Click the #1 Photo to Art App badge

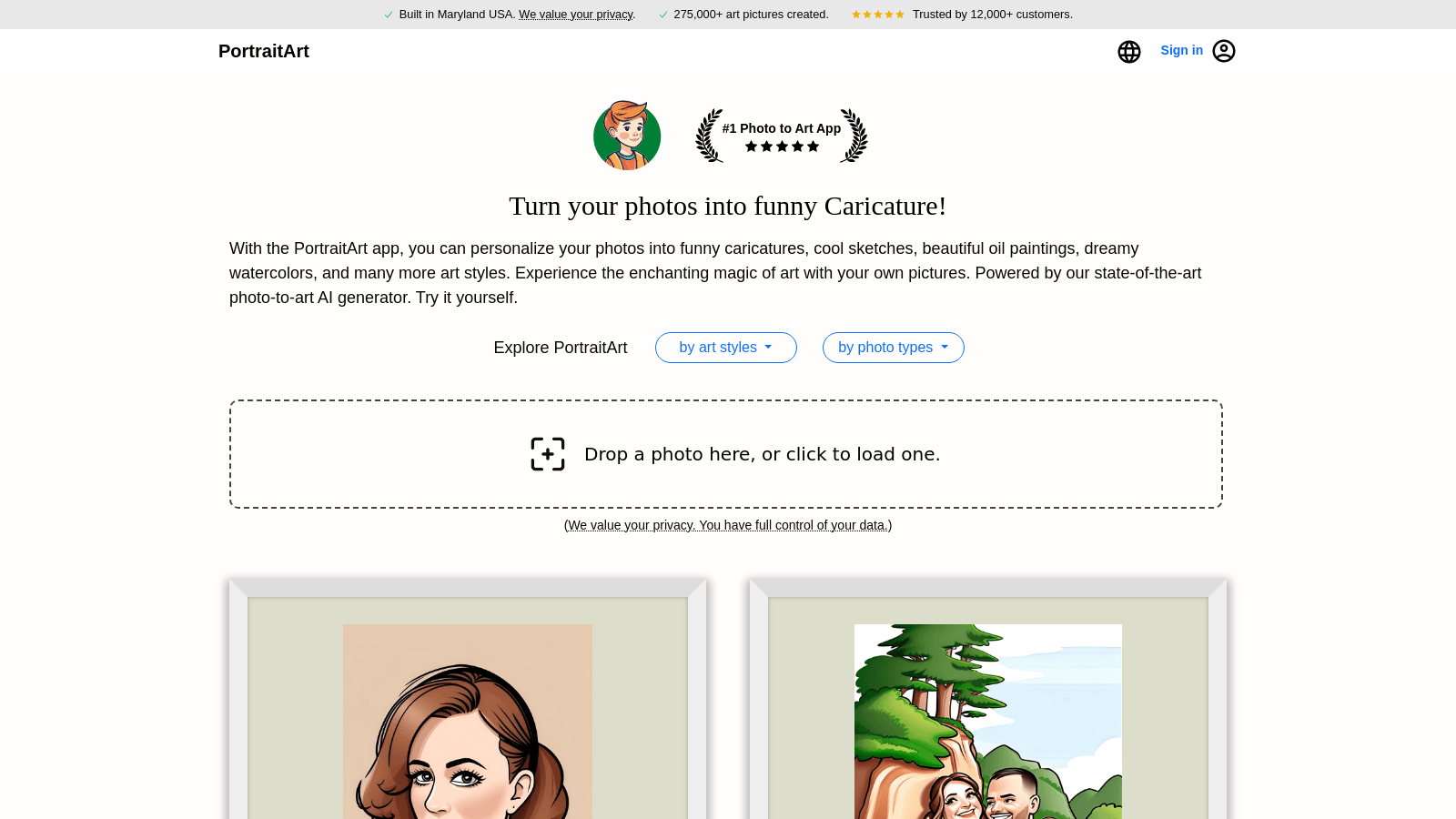click(782, 136)
